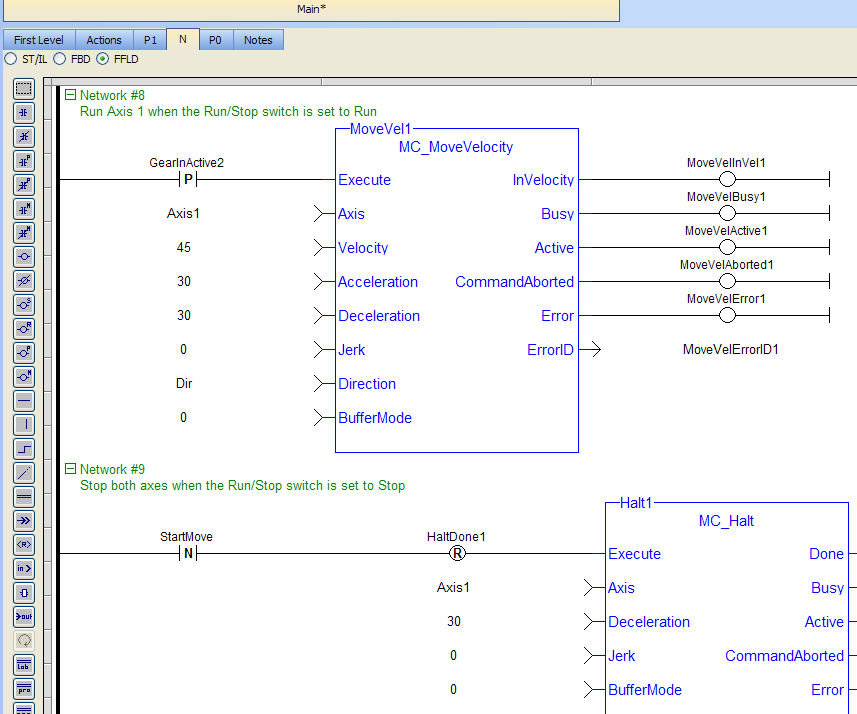Click the MoveVel1 BufferMode input value 0

tap(183, 417)
